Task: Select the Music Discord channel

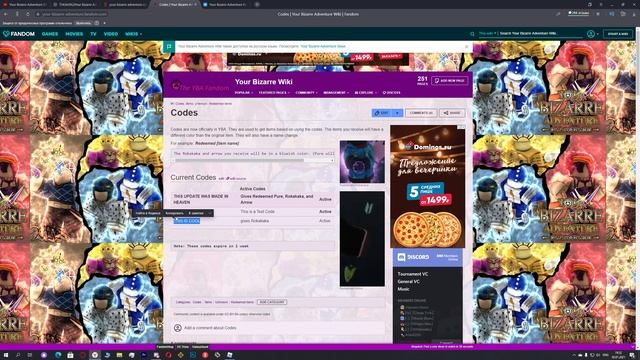Action: point(403,289)
